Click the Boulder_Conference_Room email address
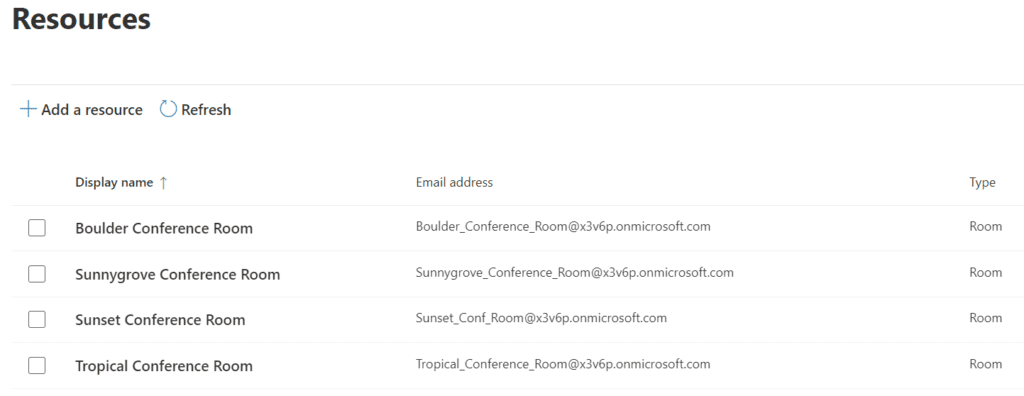Screen dimensions: 1024x396 [563, 227]
